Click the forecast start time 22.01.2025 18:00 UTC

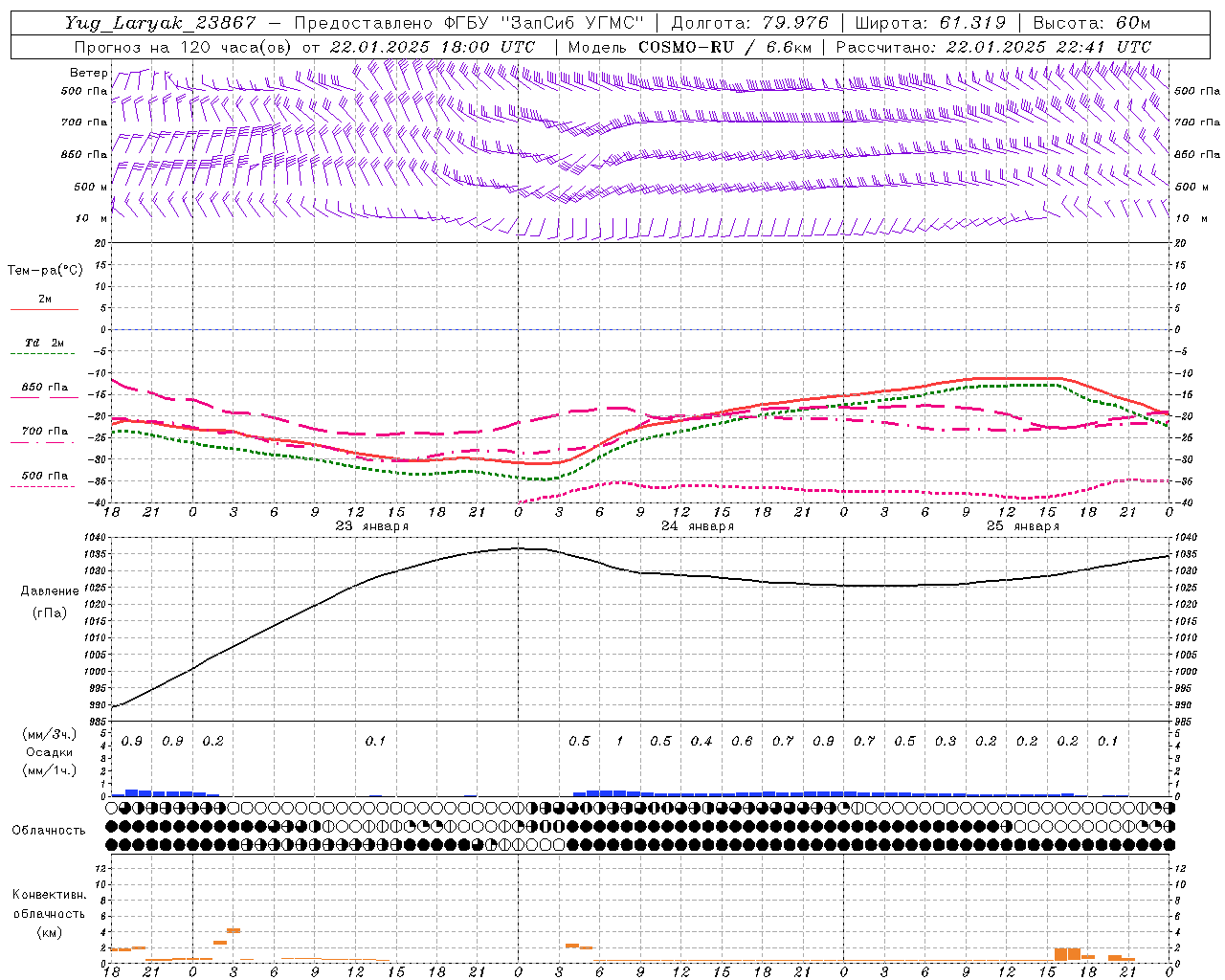[433, 47]
